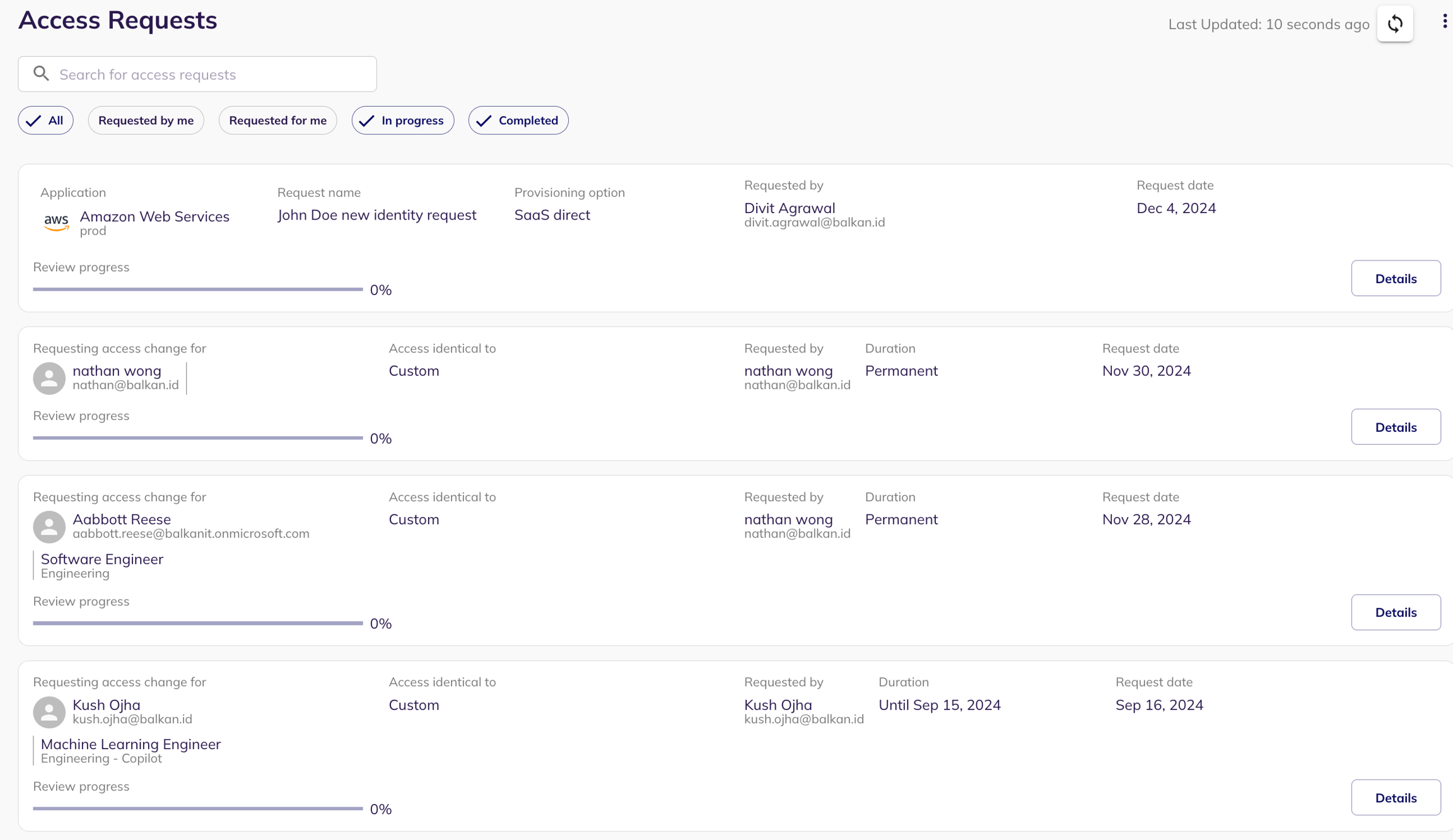This screenshot has width=1453, height=840.
Task: Toggle the Completed filter chip
Action: coord(518,120)
